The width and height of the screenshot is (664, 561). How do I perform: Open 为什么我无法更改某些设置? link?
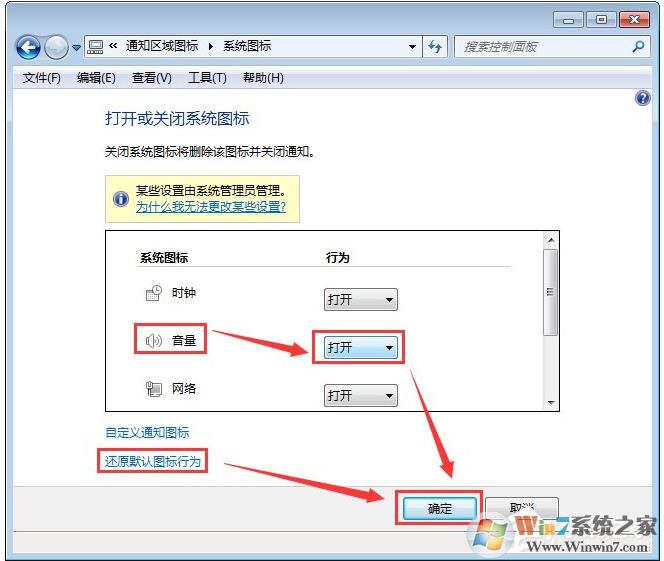click(211, 207)
